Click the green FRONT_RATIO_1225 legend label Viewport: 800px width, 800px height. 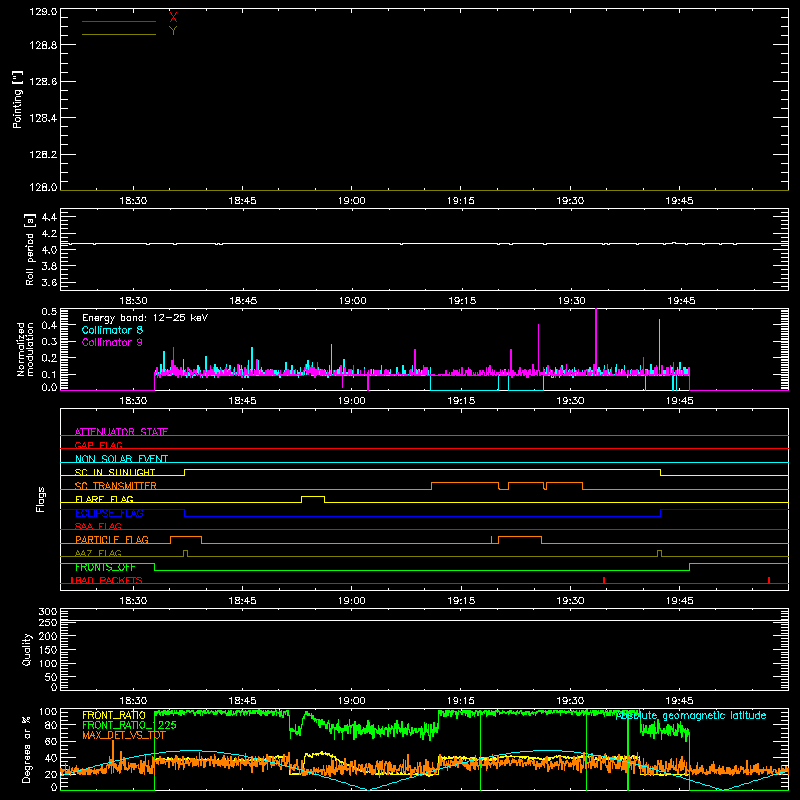[x=129, y=725]
